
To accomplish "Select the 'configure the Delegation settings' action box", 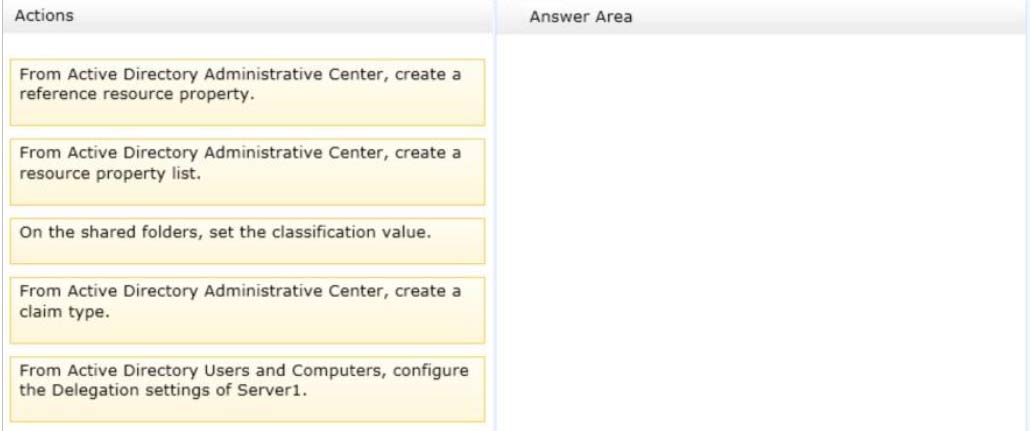I will (x=247, y=389).
